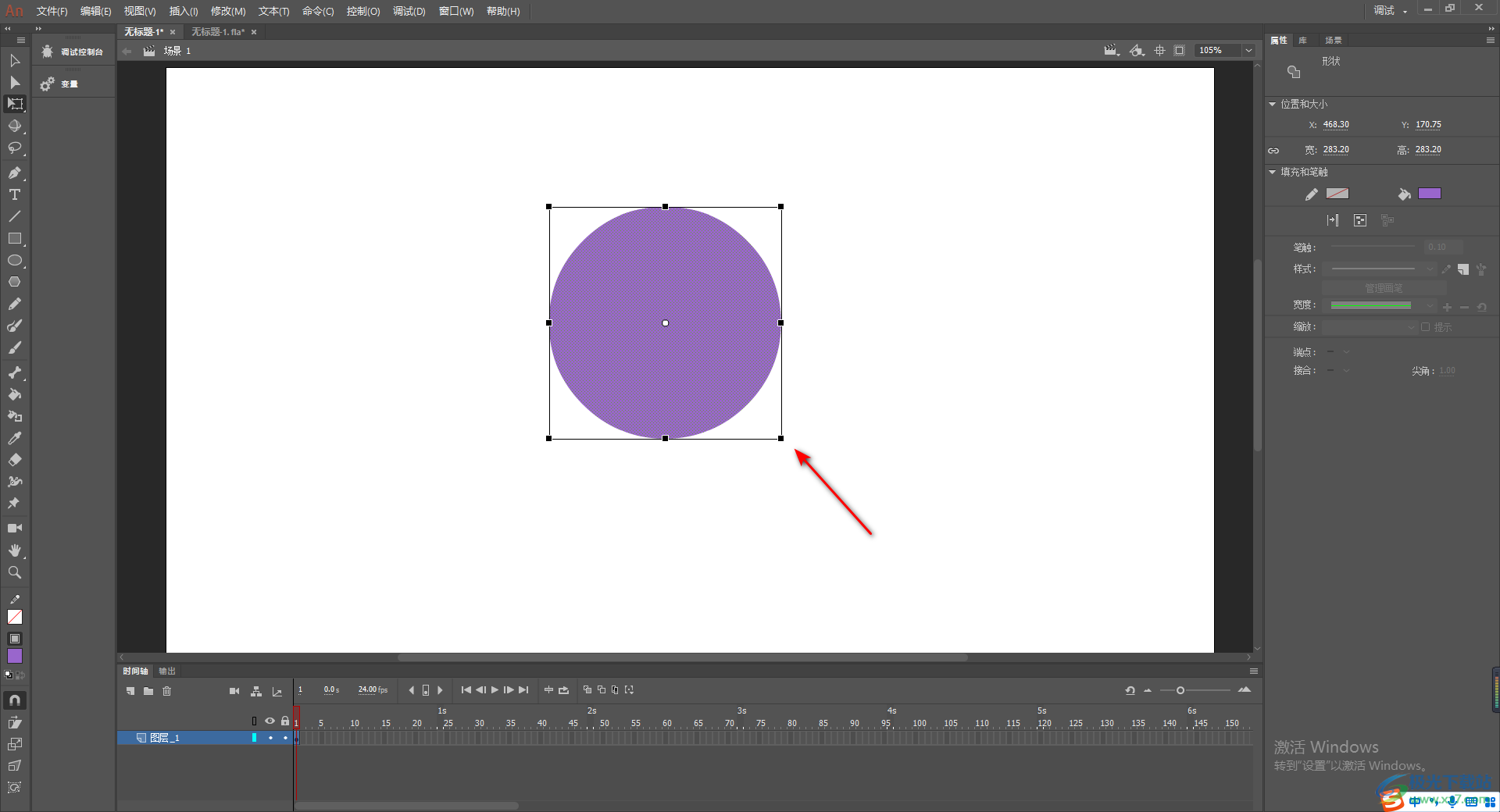Click the timeline zoom slider handle
Viewport: 1500px width, 812px height.
click(1180, 690)
